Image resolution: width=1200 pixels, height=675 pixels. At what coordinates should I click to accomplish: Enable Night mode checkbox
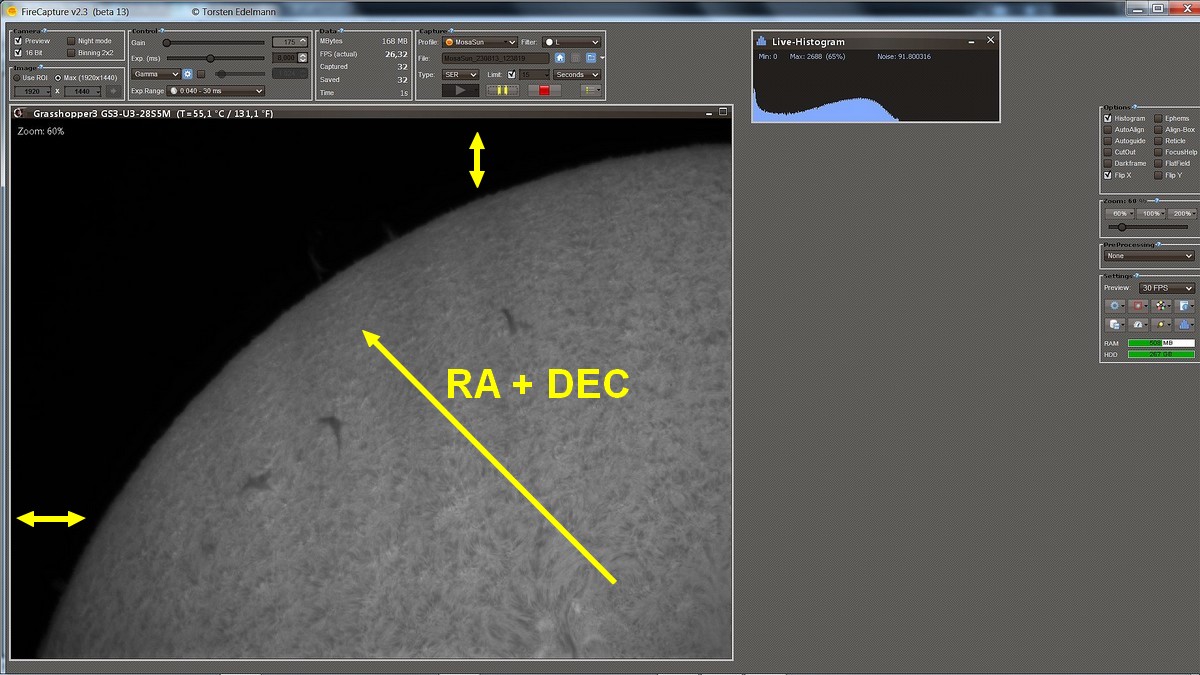tap(71, 41)
